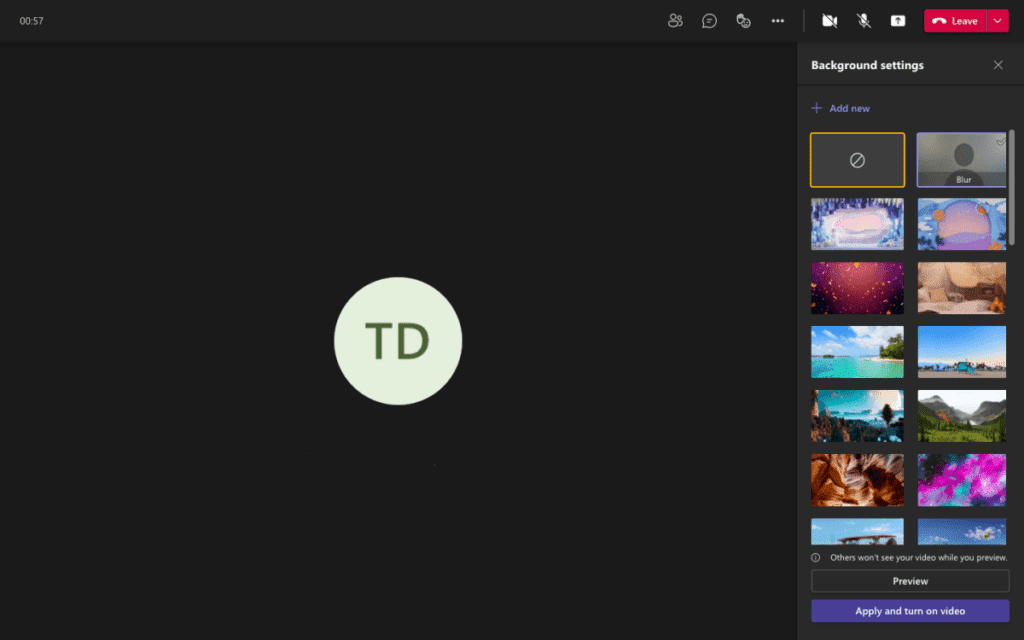Select the no background option
The image size is (1024, 640).
tap(857, 160)
